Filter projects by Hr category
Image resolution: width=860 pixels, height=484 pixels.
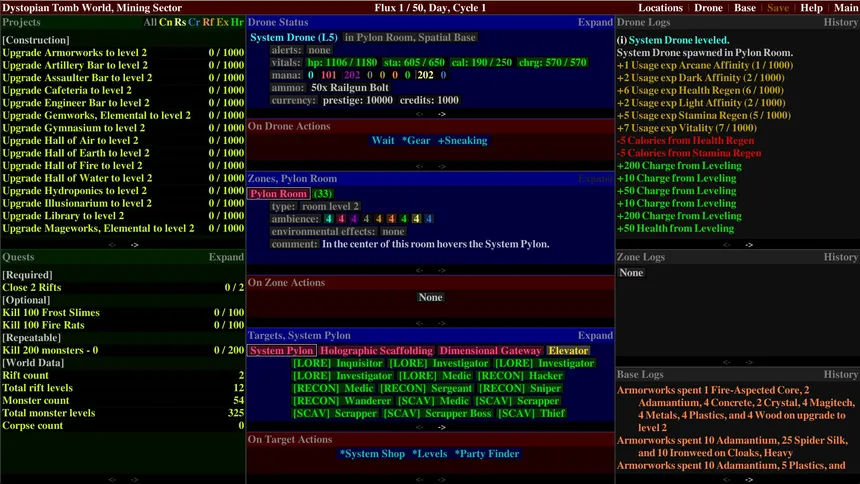point(237,22)
